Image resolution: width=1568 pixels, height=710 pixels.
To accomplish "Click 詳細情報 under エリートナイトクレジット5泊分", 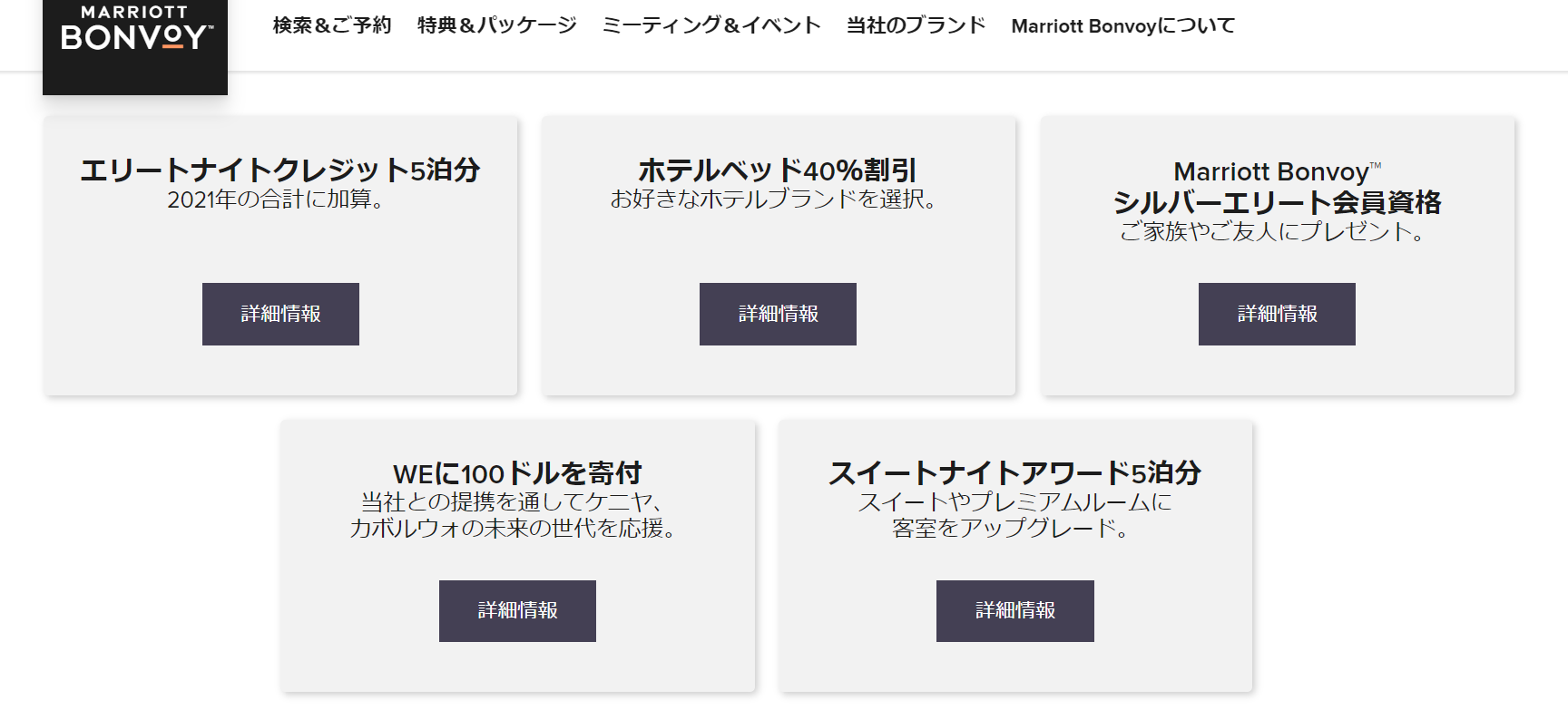I will (x=280, y=314).
